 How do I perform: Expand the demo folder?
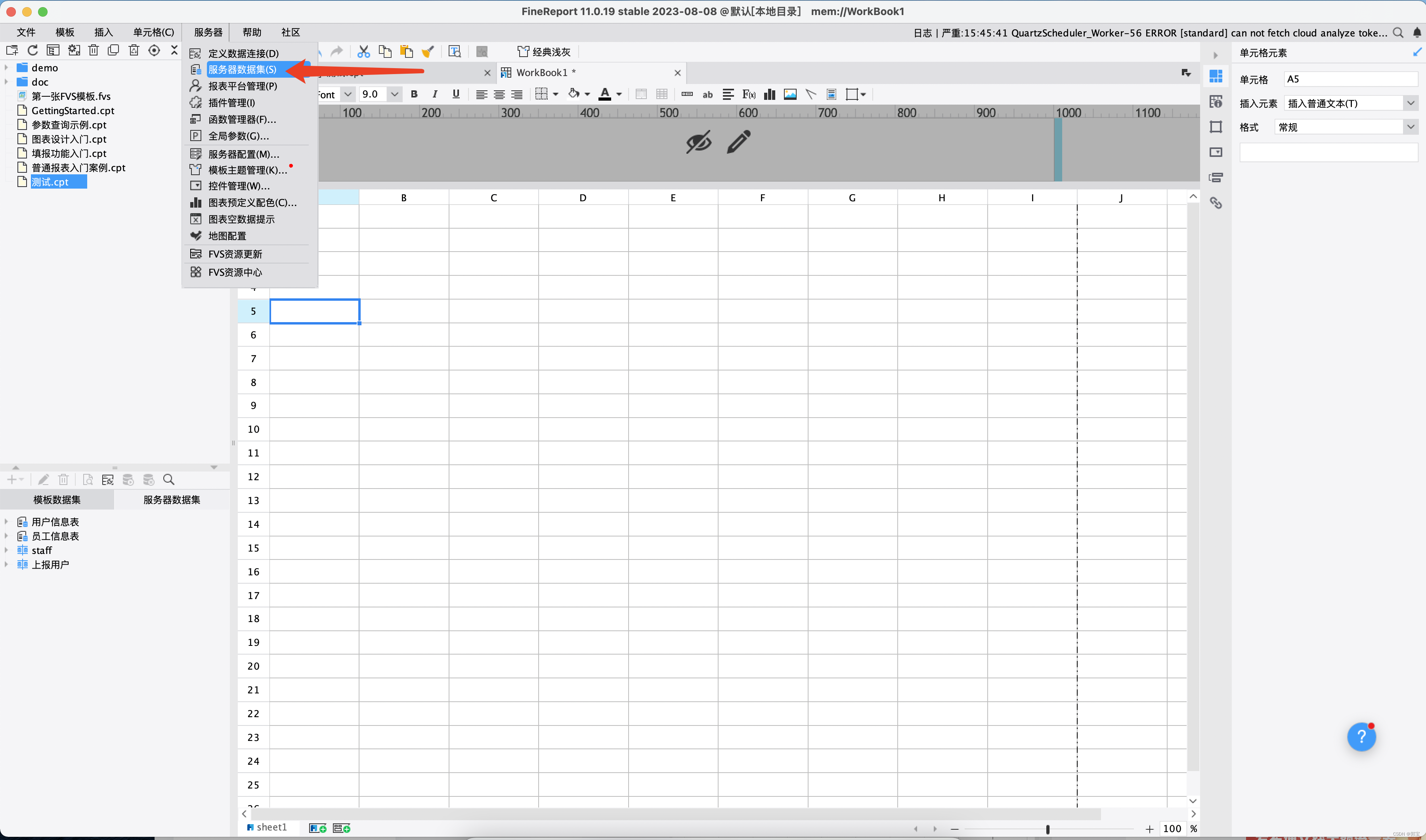pyautogui.click(x=6, y=67)
